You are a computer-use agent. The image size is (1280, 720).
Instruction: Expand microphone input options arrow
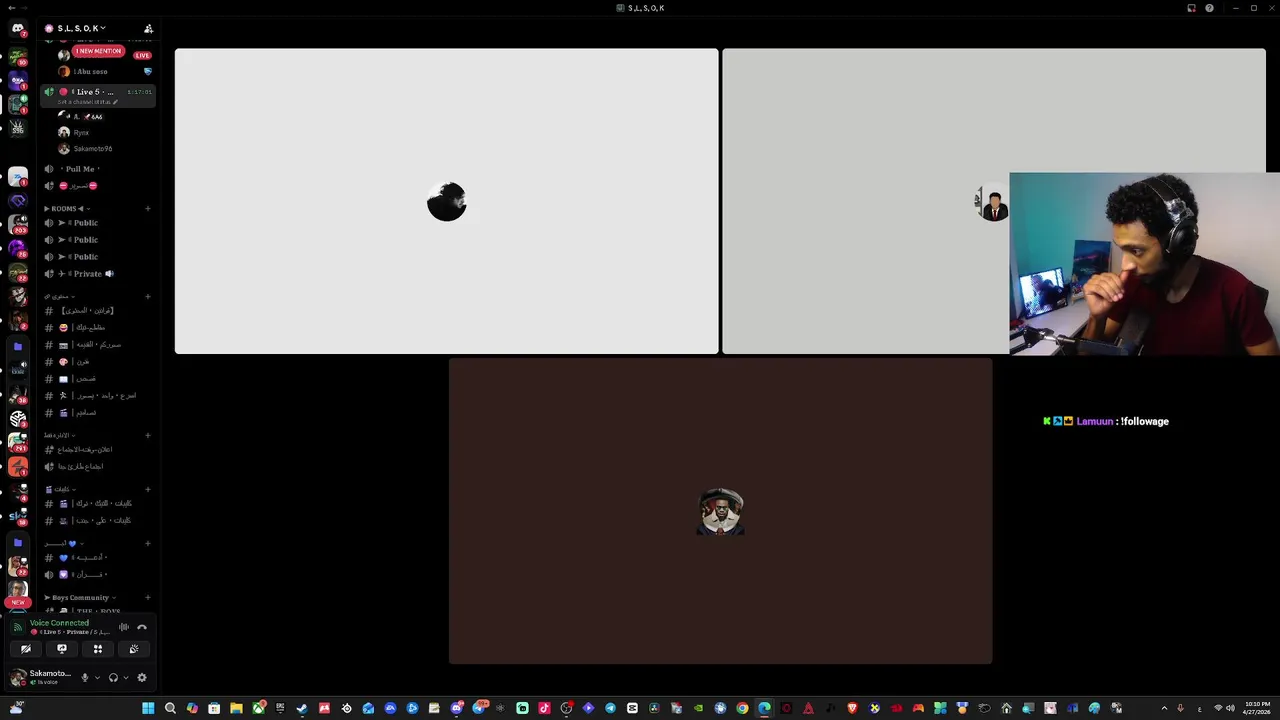tap(97, 678)
